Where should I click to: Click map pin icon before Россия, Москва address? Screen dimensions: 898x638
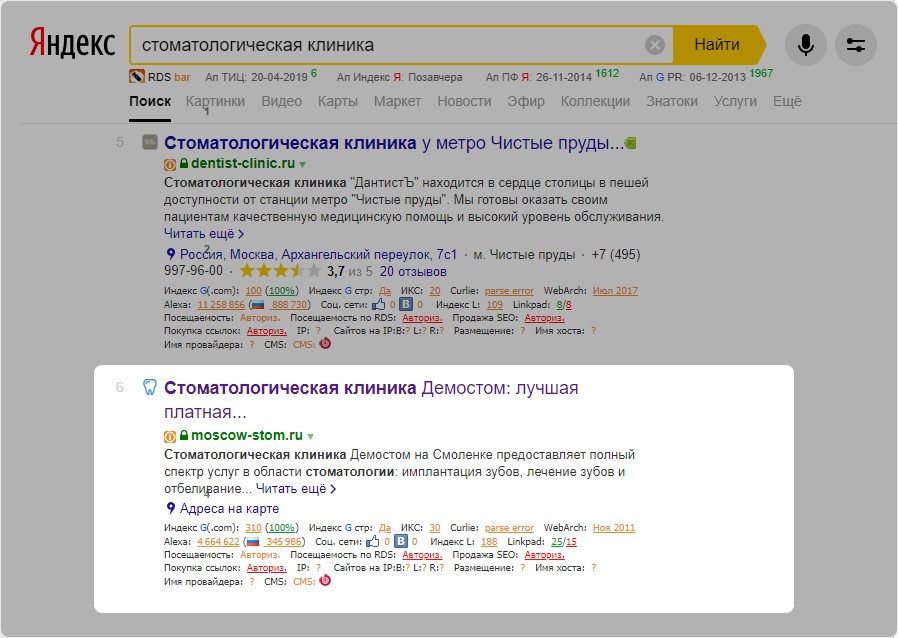point(170,254)
